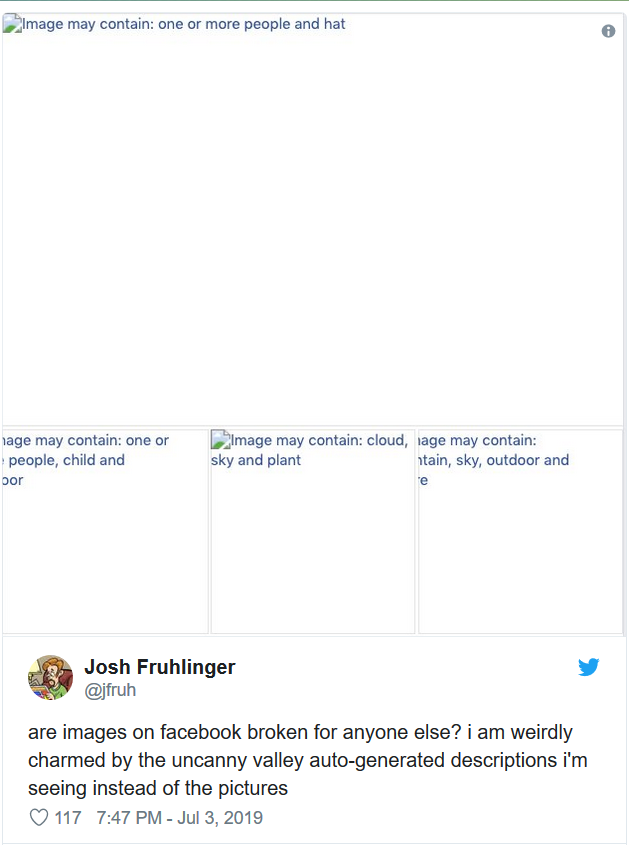
Task: Click the @jfruh handle
Action: pos(110,690)
